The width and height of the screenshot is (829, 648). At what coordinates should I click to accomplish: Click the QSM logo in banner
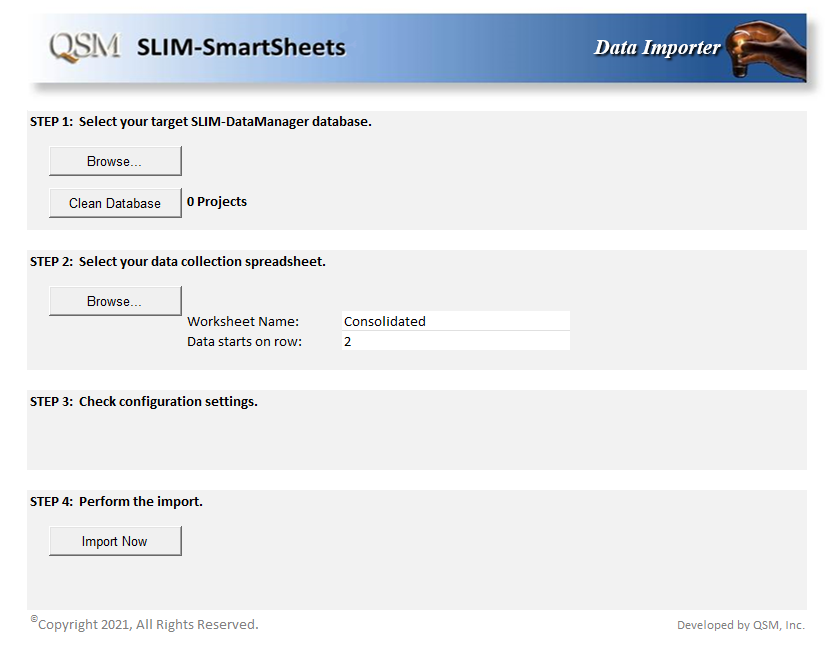click(x=85, y=48)
